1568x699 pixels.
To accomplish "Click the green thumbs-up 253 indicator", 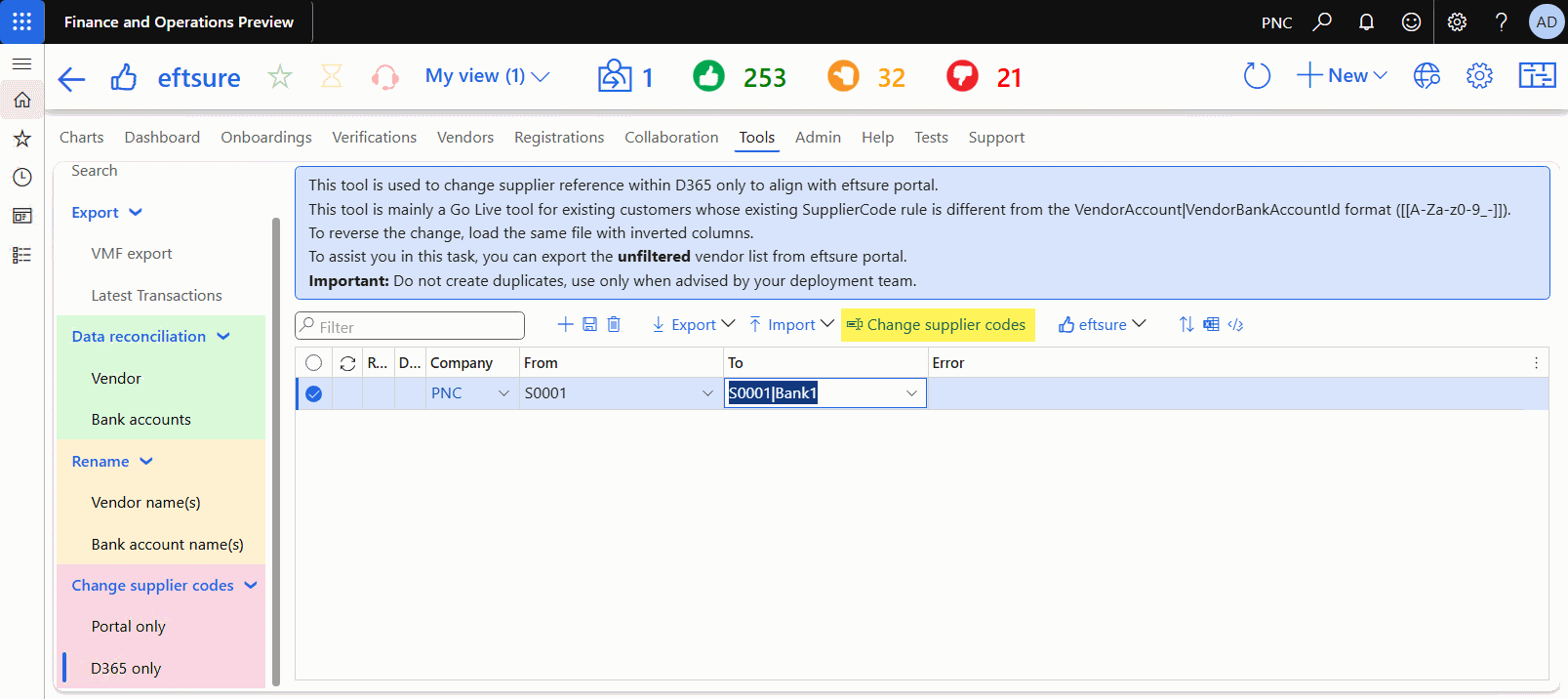I will 709,76.
